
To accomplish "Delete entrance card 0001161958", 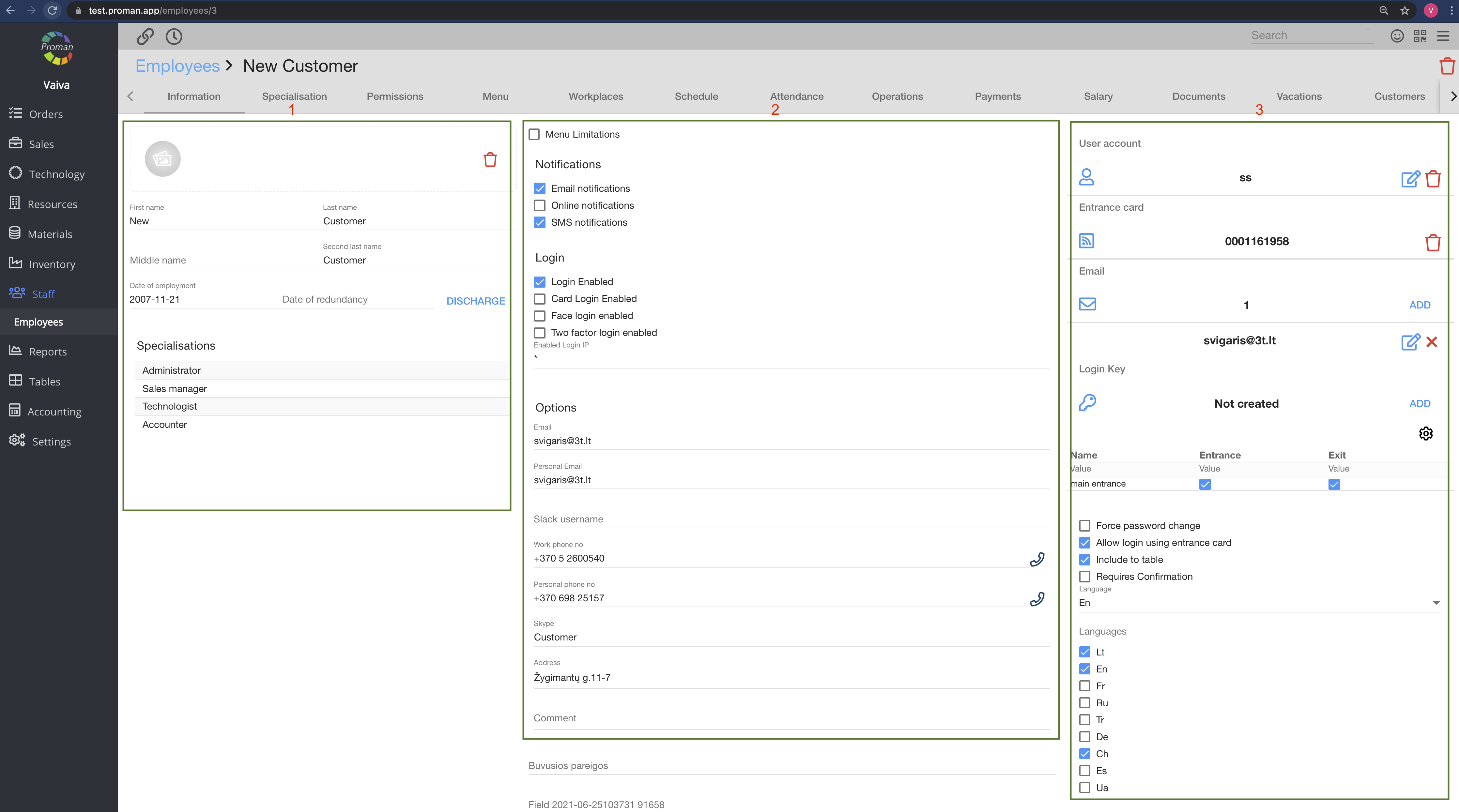I will [1433, 242].
